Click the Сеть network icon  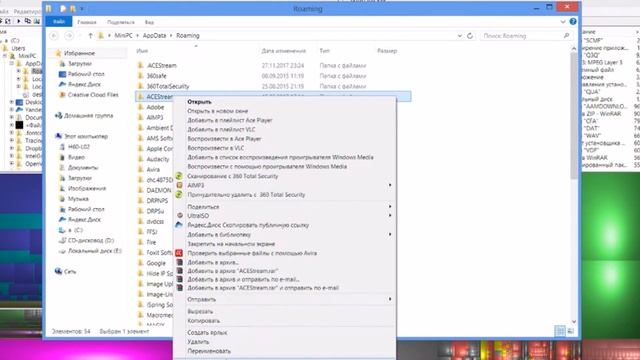click(x=58, y=271)
